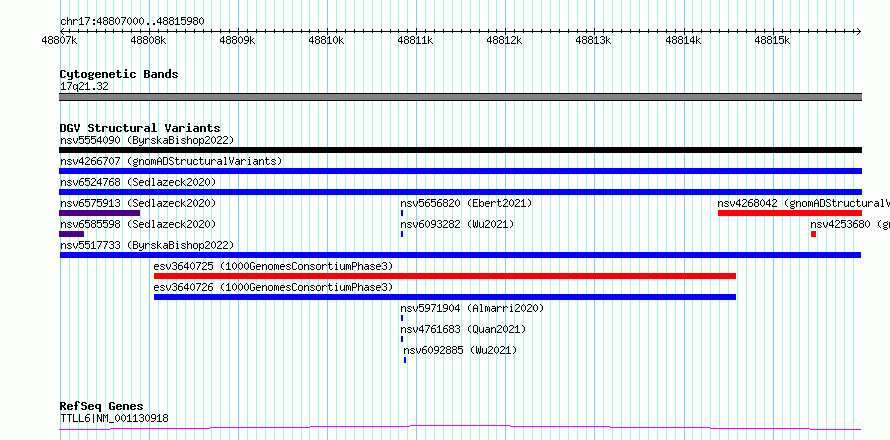Open the nsv6524768 (Sedlazeck2020) label
Image resolution: width=890 pixels, height=440 pixels.
point(138,182)
